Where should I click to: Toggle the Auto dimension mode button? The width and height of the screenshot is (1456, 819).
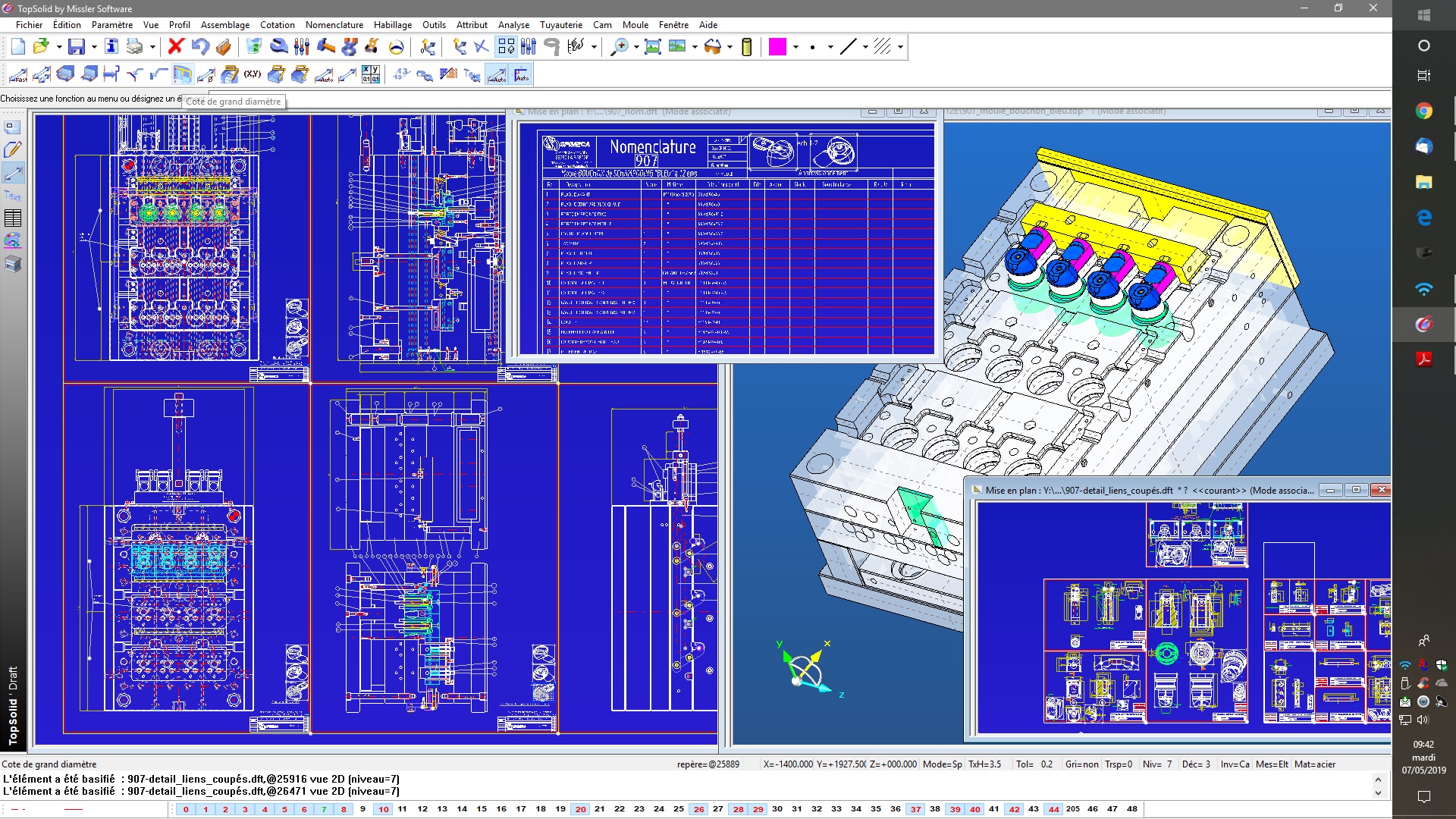coord(497,74)
